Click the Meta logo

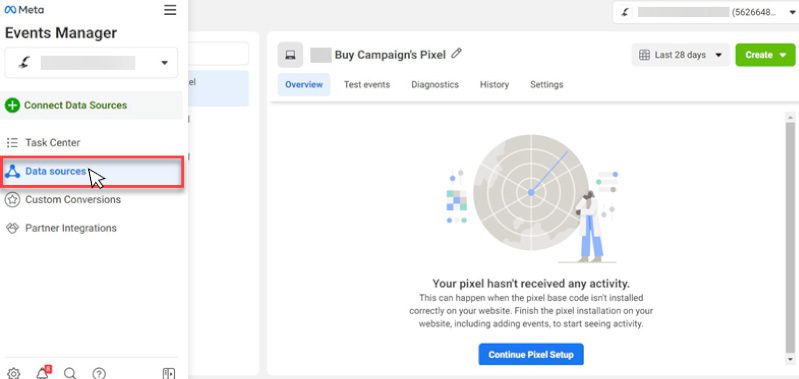pyautogui.click(x=24, y=10)
